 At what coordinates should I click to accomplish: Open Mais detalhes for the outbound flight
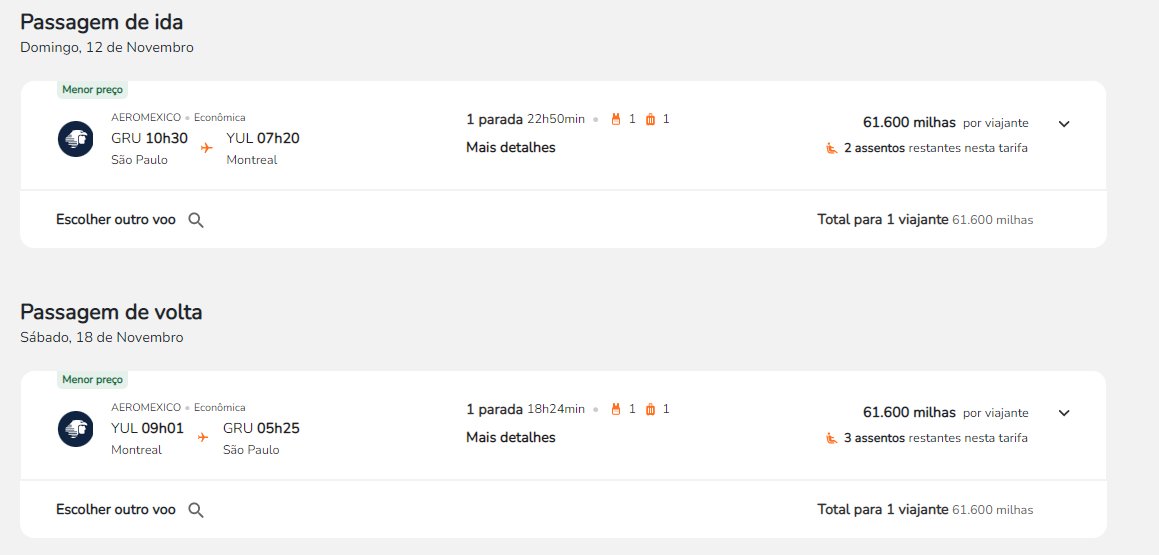tap(511, 147)
